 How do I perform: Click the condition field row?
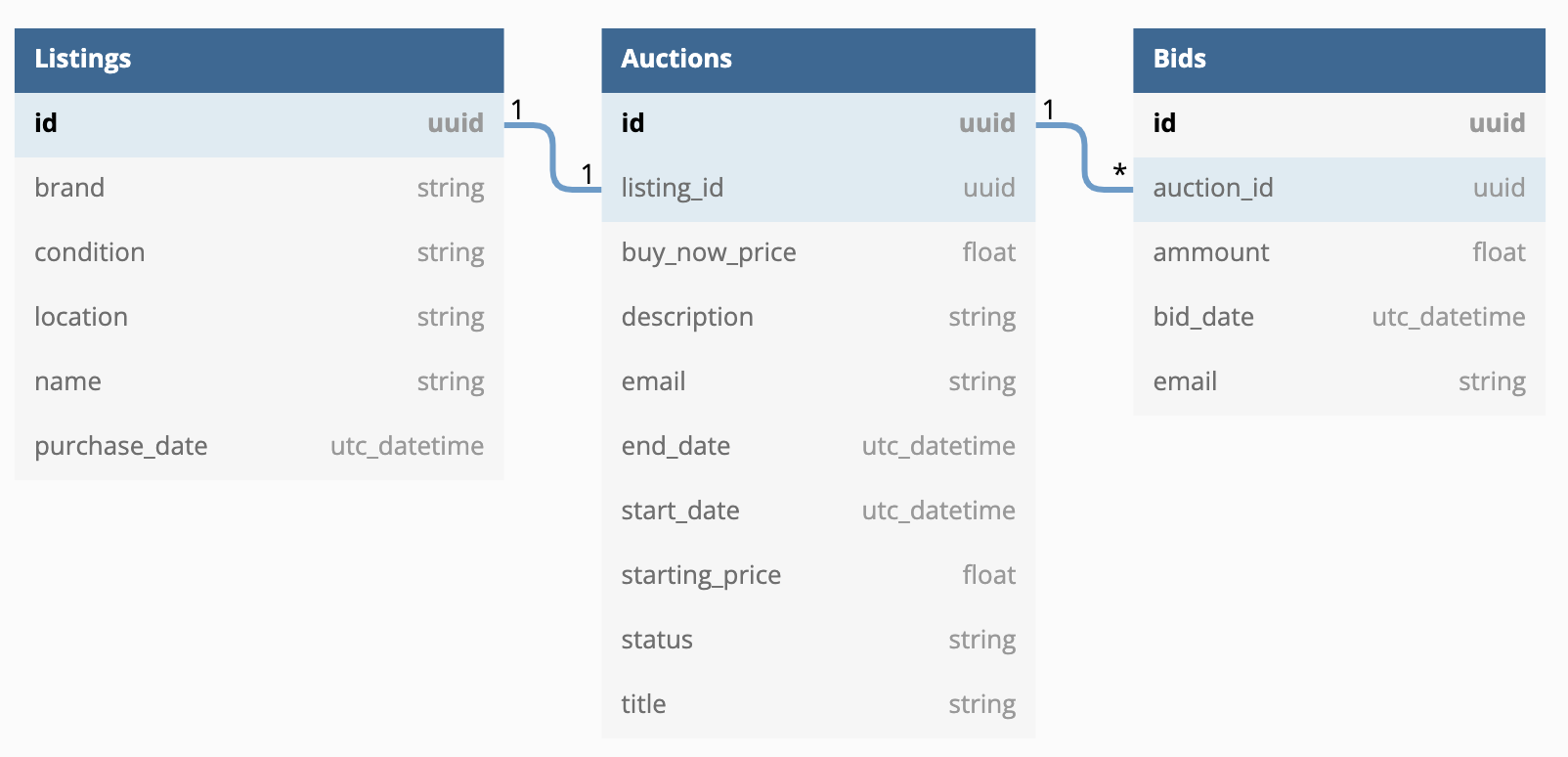point(259,253)
